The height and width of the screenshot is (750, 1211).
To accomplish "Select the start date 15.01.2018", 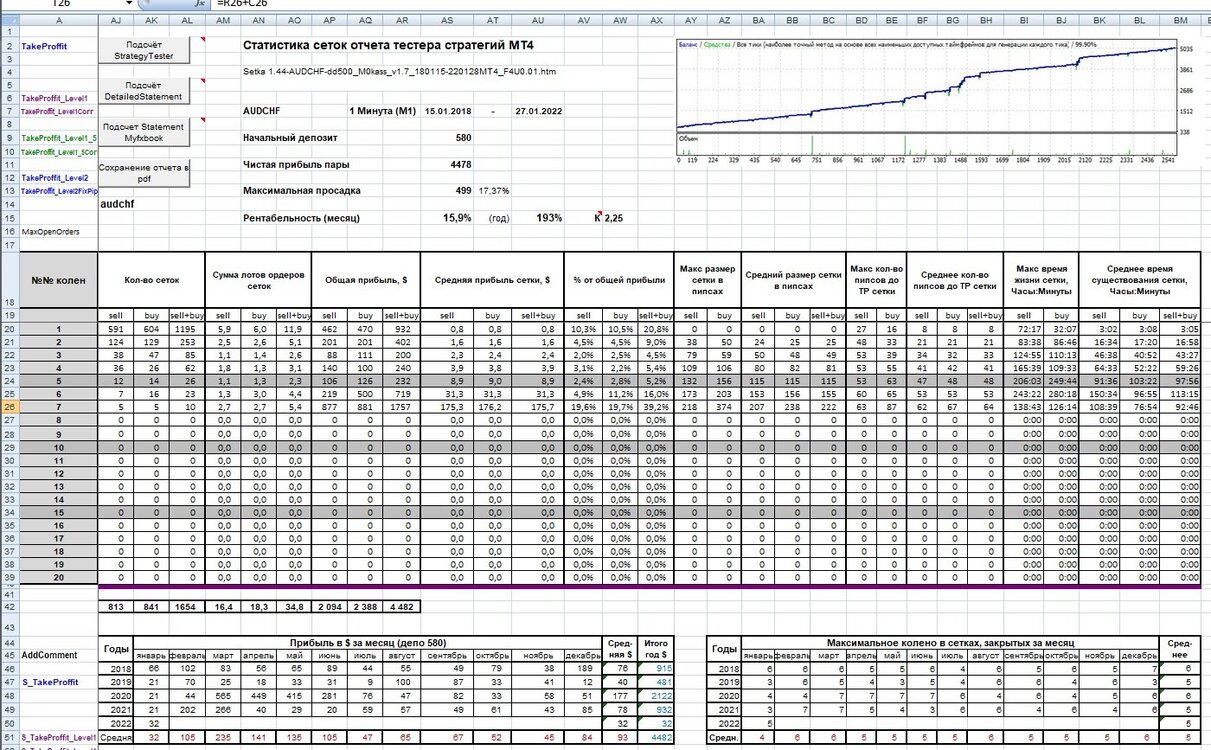I will pyautogui.click(x=447, y=111).
